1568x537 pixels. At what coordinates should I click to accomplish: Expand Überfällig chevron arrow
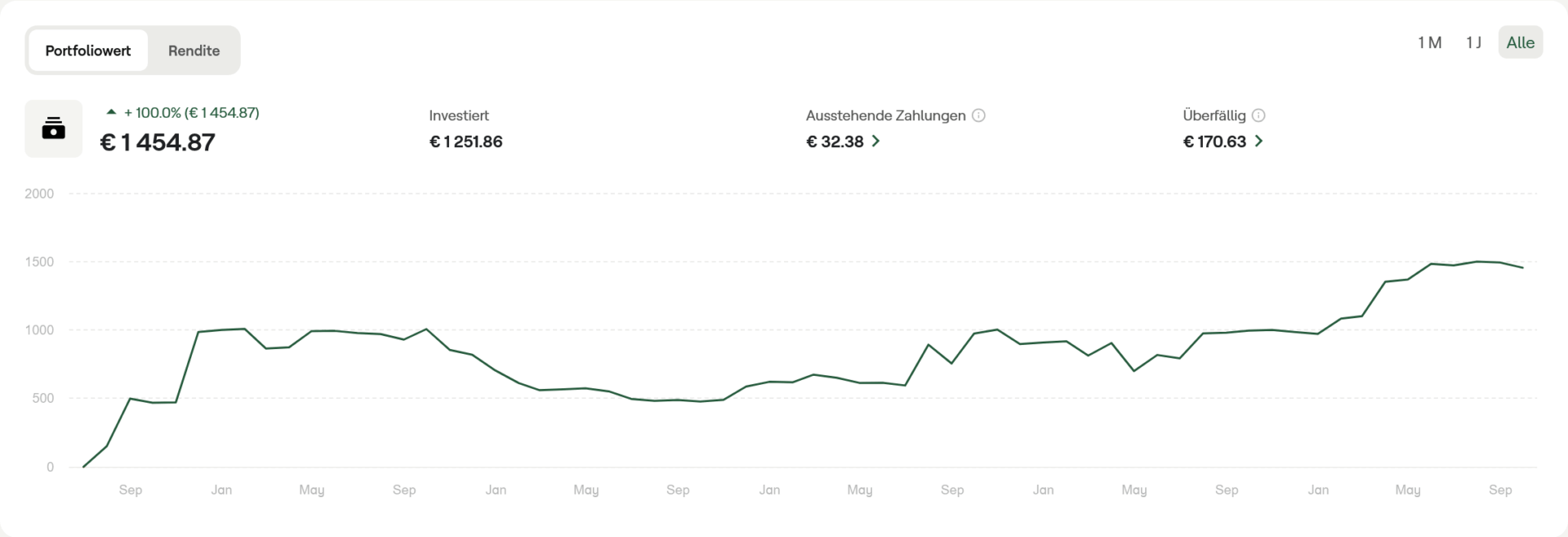click(x=1258, y=141)
